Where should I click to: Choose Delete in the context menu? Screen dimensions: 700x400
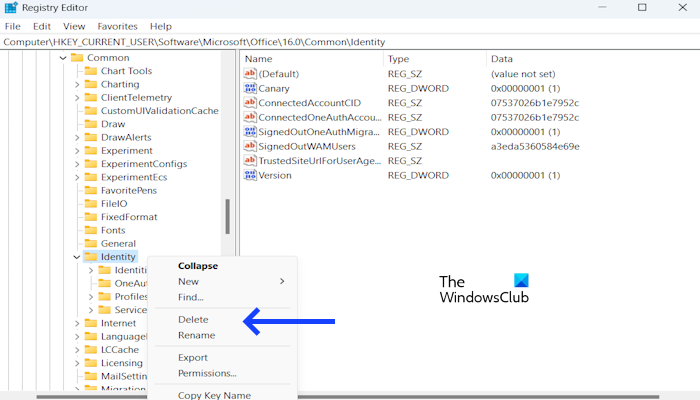click(193, 319)
